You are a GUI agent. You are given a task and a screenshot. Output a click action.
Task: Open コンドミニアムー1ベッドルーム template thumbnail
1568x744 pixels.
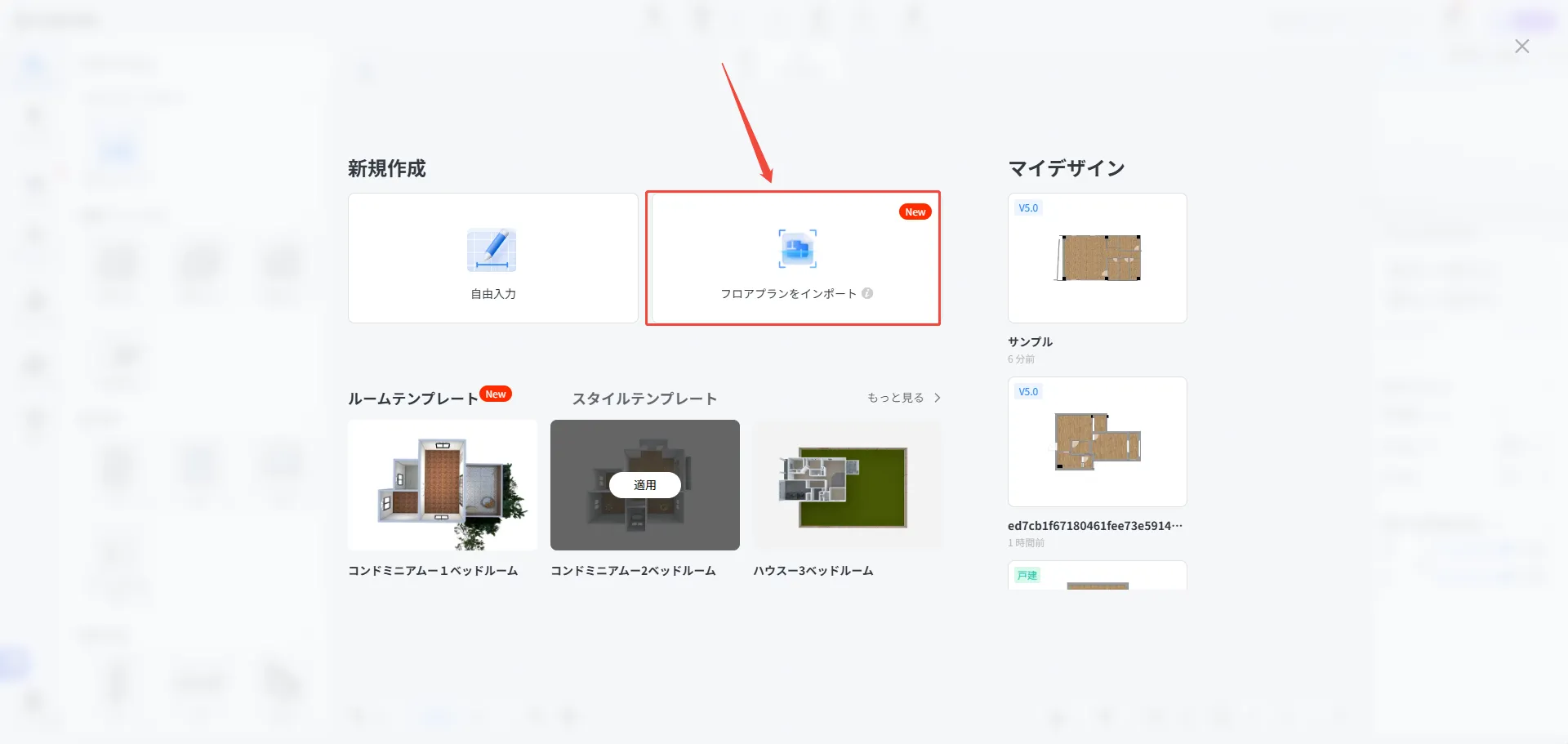(x=443, y=485)
